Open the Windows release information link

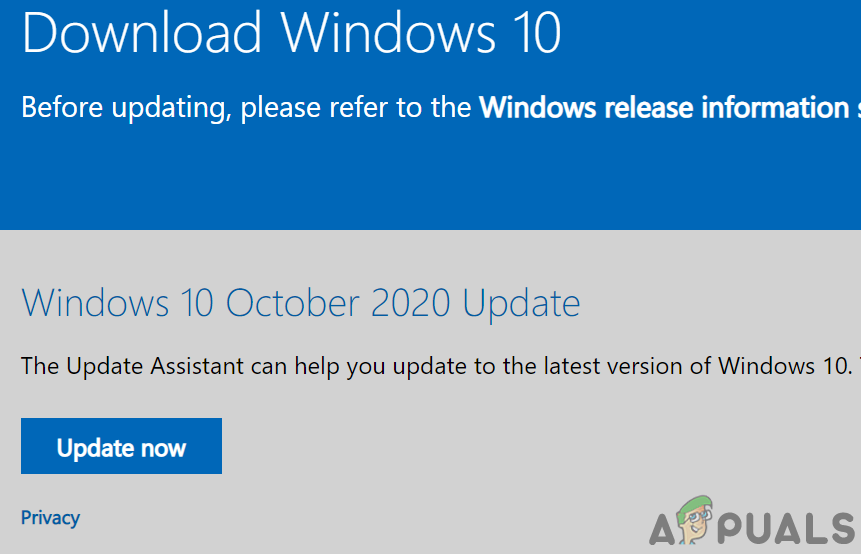tap(664, 107)
